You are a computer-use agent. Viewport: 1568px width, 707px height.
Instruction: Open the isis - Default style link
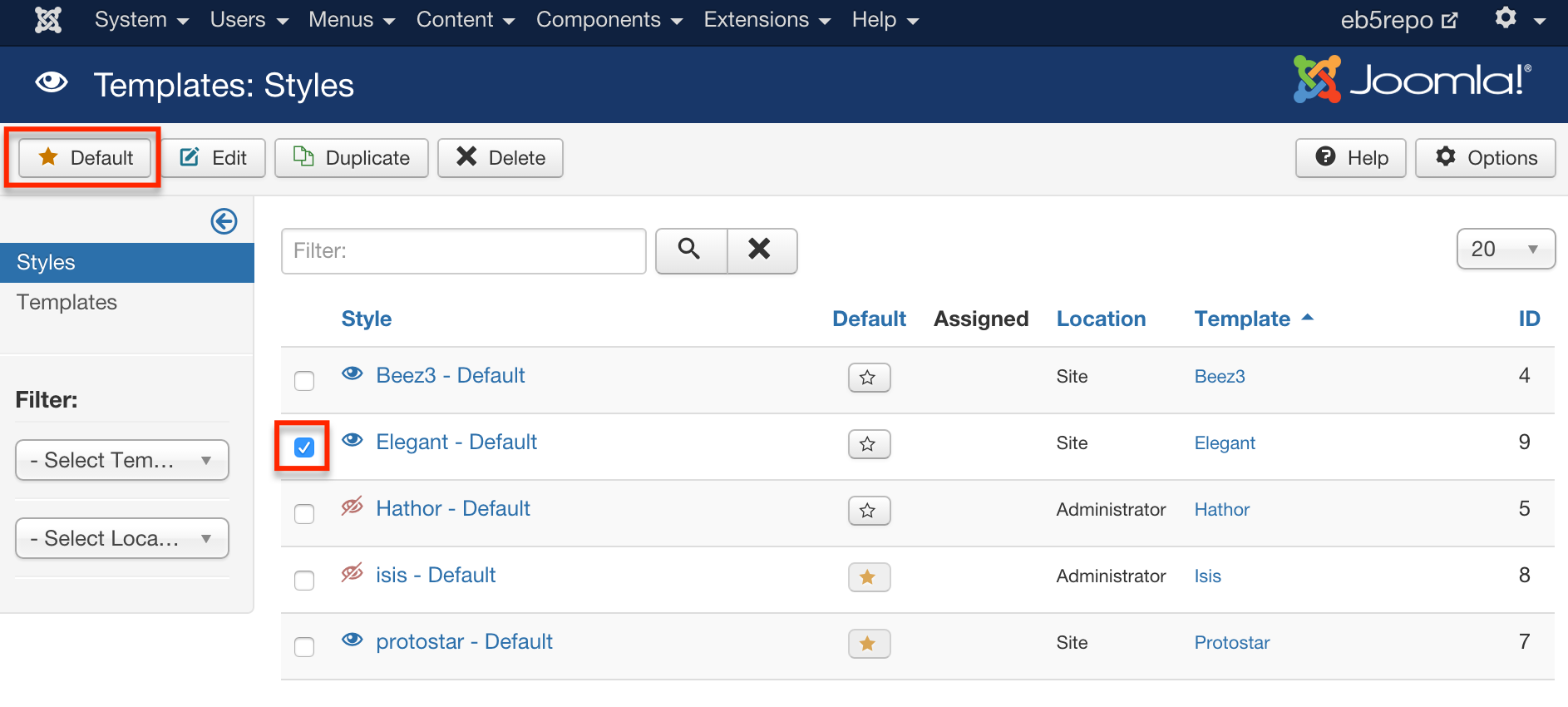436,575
